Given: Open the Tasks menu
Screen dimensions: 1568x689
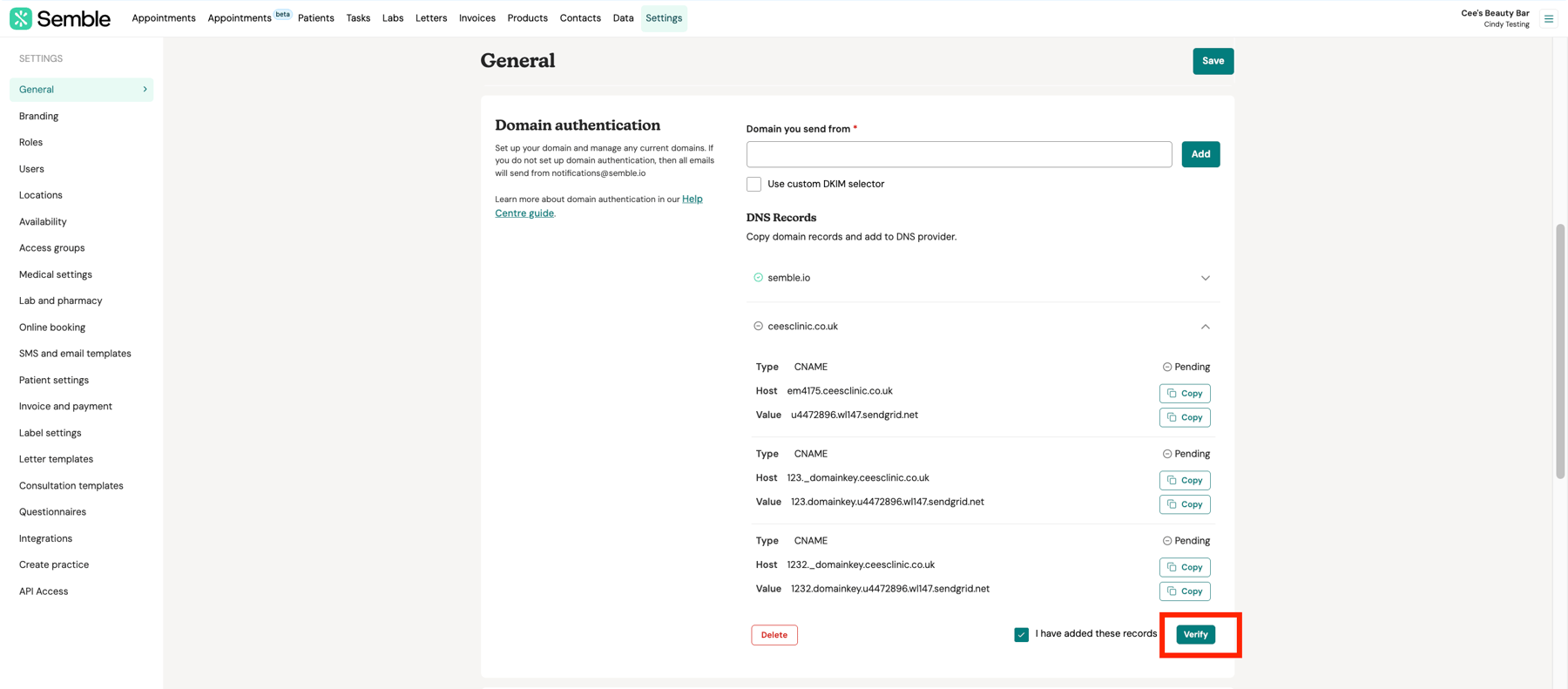Looking at the screenshot, I should (358, 18).
